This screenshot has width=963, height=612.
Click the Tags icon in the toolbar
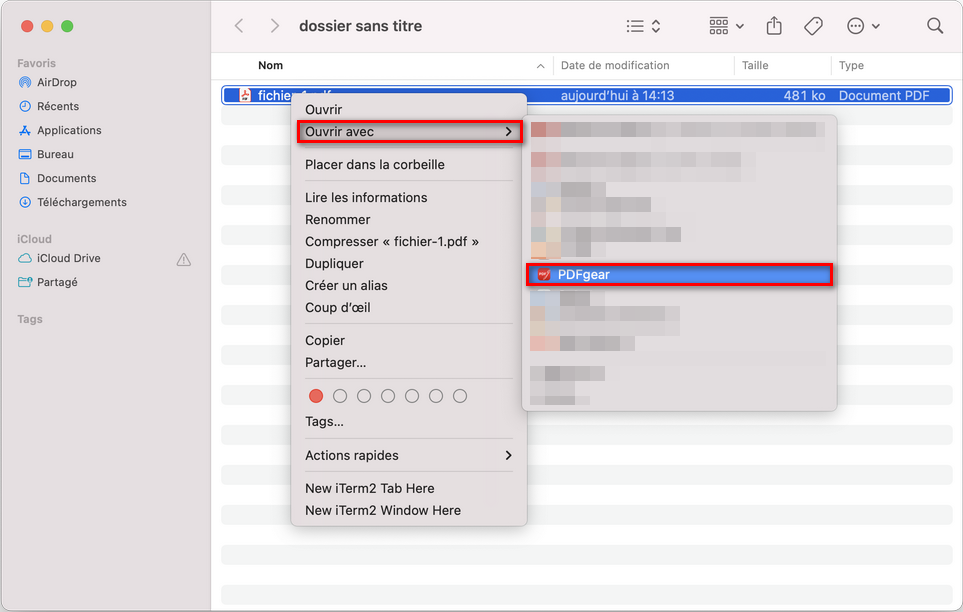[x=812, y=25]
